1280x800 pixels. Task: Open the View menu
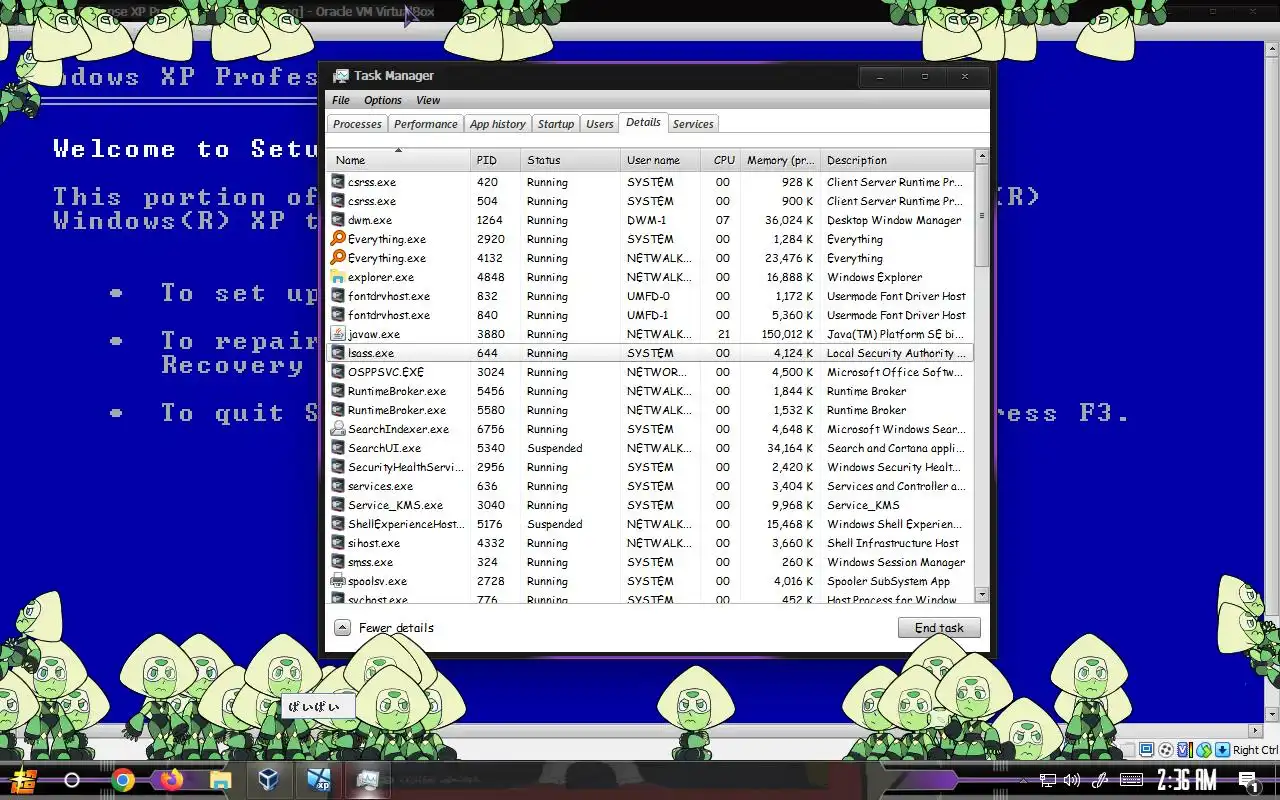tap(428, 100)
